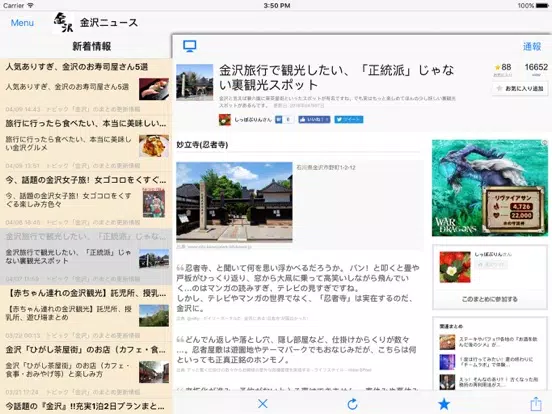Viewport: 552px width, 414px height.
Task: Click the このまとめに参加する button
Action: pos(490,299)
